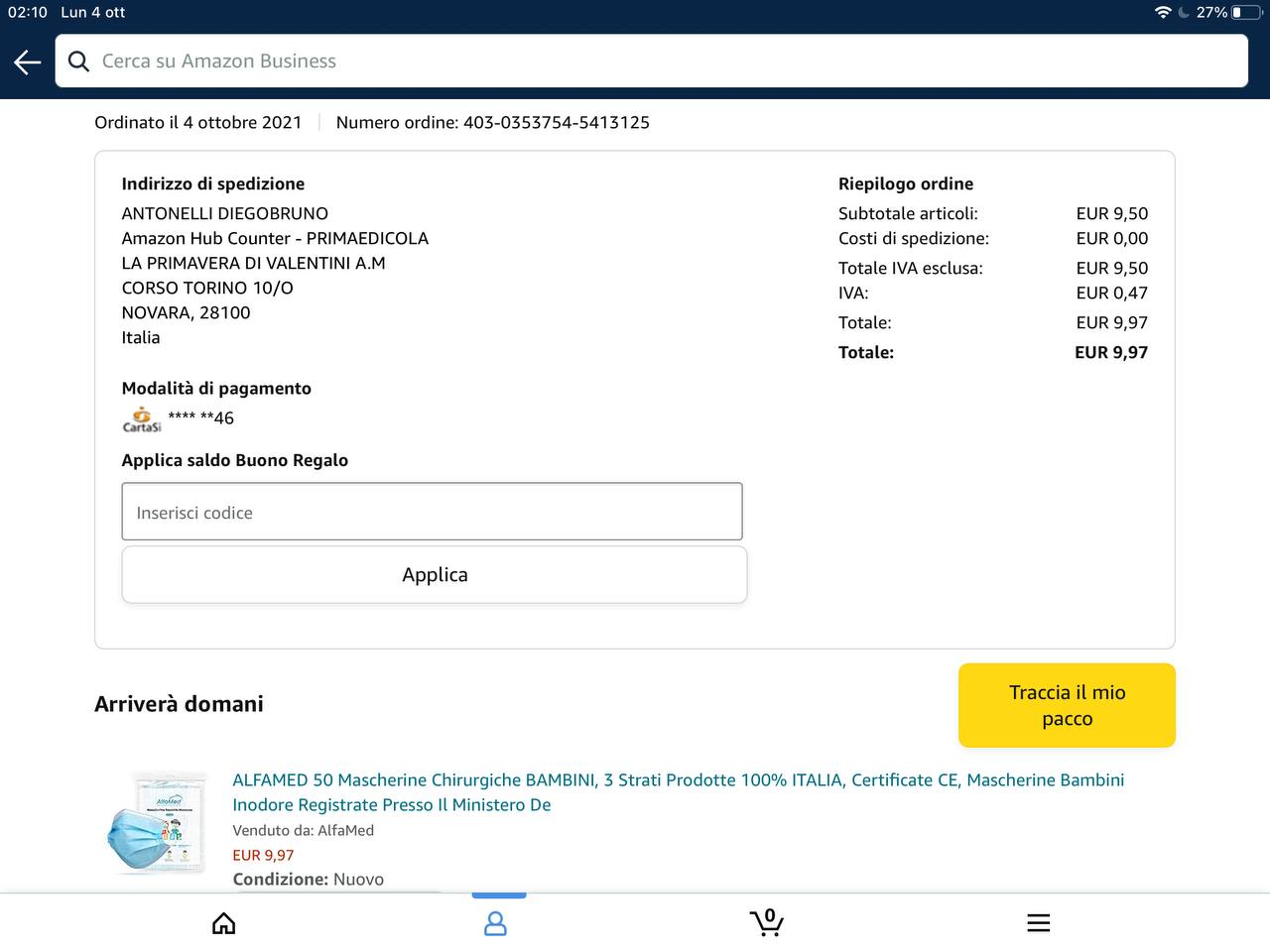Open the shopping cart icon

tap(766, 923)
